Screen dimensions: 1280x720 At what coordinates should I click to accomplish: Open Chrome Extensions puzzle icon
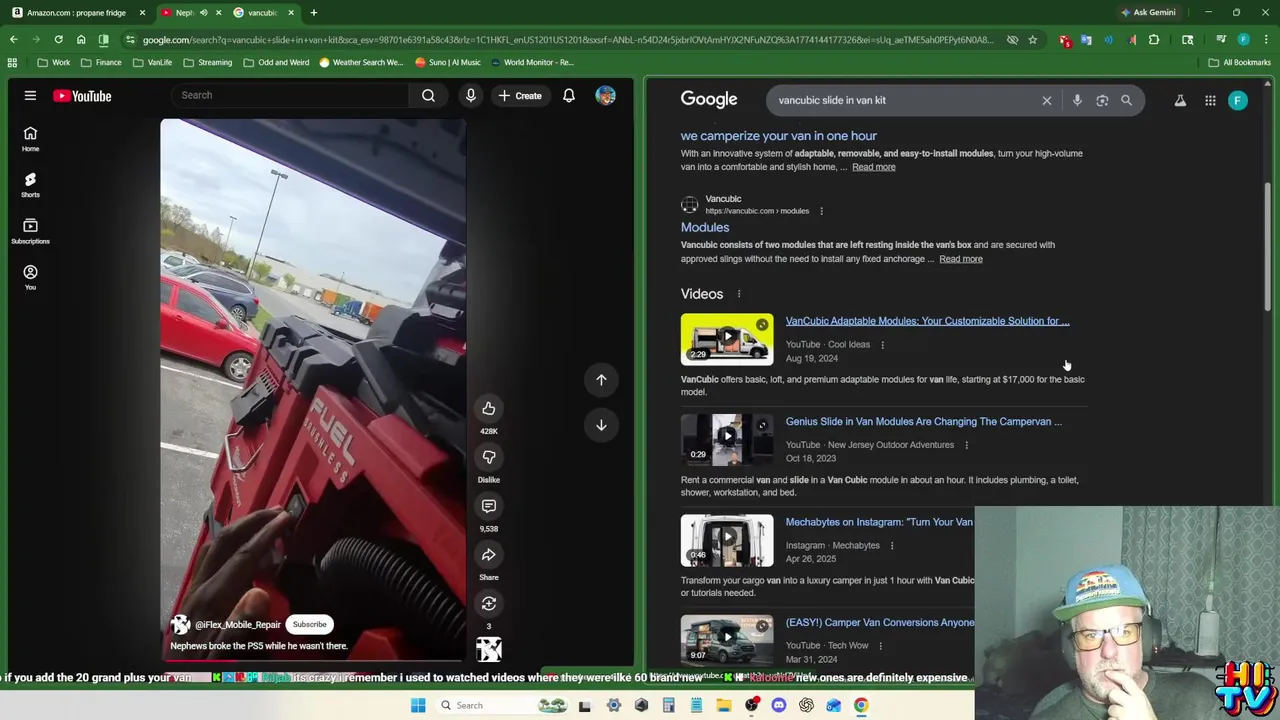(1154, 40)
